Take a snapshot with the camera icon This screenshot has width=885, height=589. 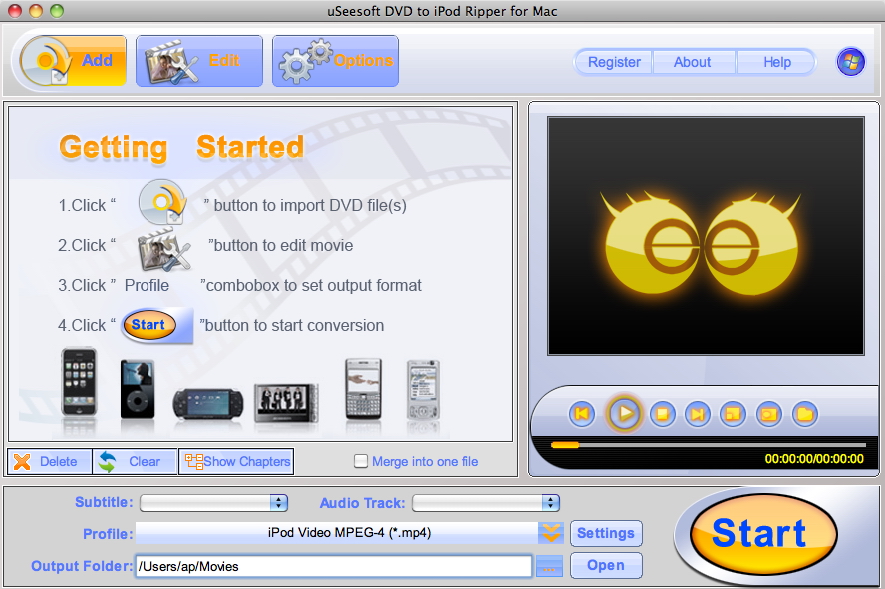pos(769,414)
